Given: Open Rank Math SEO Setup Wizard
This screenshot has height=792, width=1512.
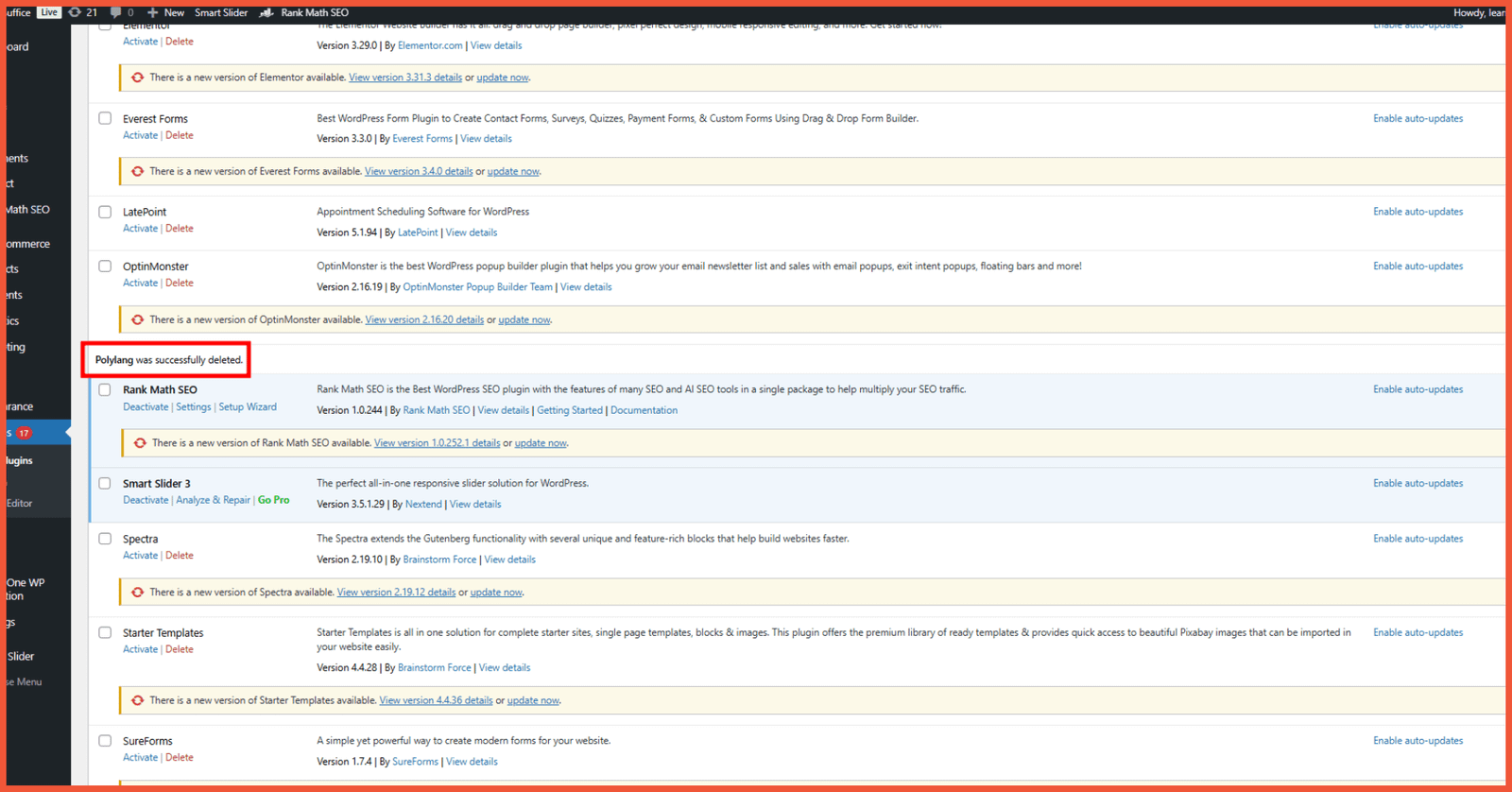Looking at the screenshot, I should [x=248, y=406].
